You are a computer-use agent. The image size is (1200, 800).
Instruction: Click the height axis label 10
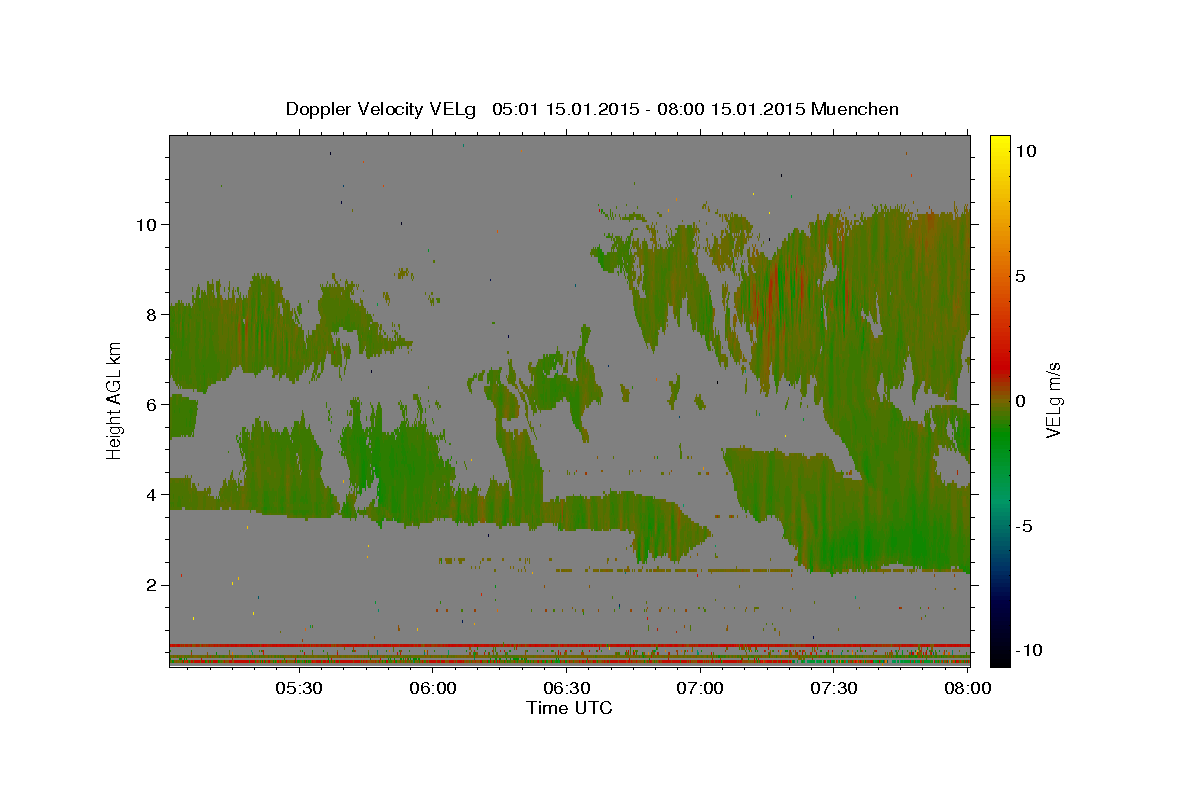(x=146, y=224)
